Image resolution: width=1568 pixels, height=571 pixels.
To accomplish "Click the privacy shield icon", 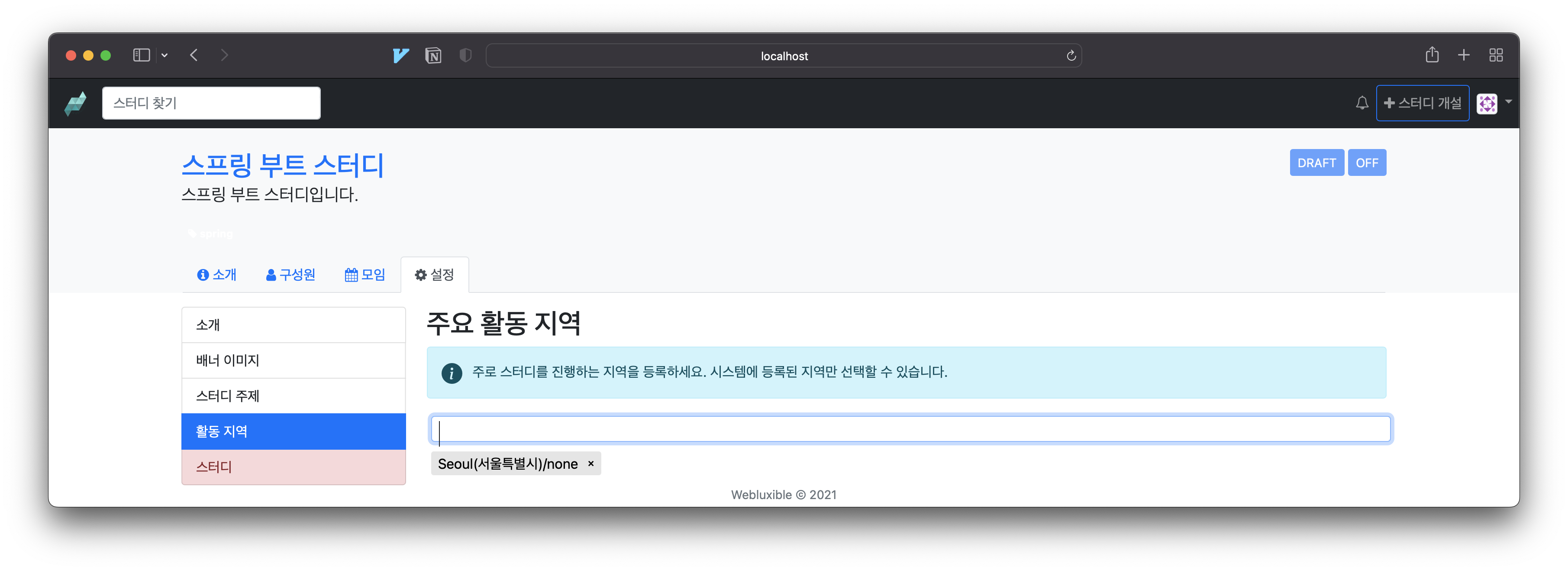I will 465,55.
